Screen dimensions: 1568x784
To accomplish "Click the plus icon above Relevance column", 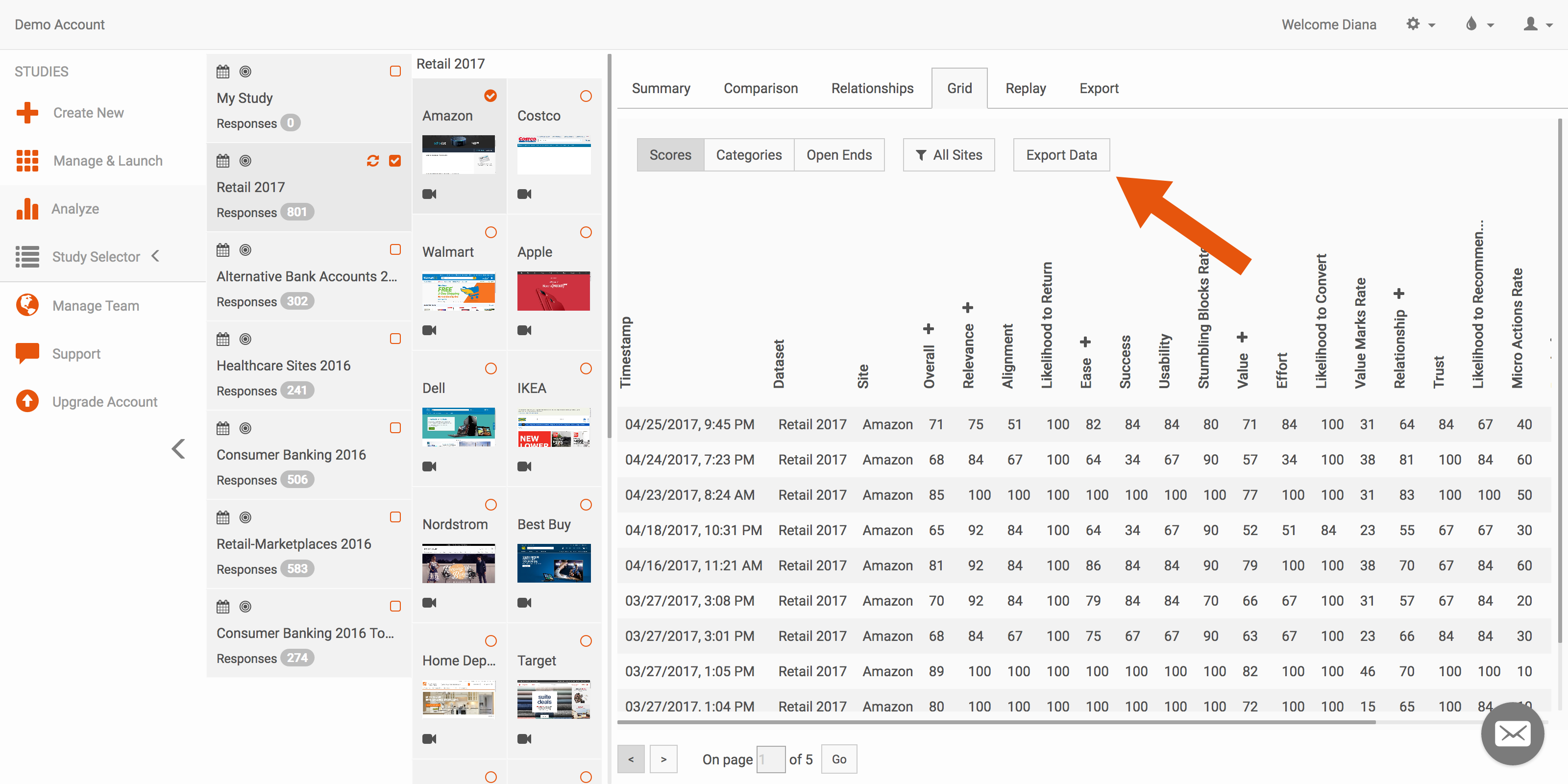I will (967, 308).
